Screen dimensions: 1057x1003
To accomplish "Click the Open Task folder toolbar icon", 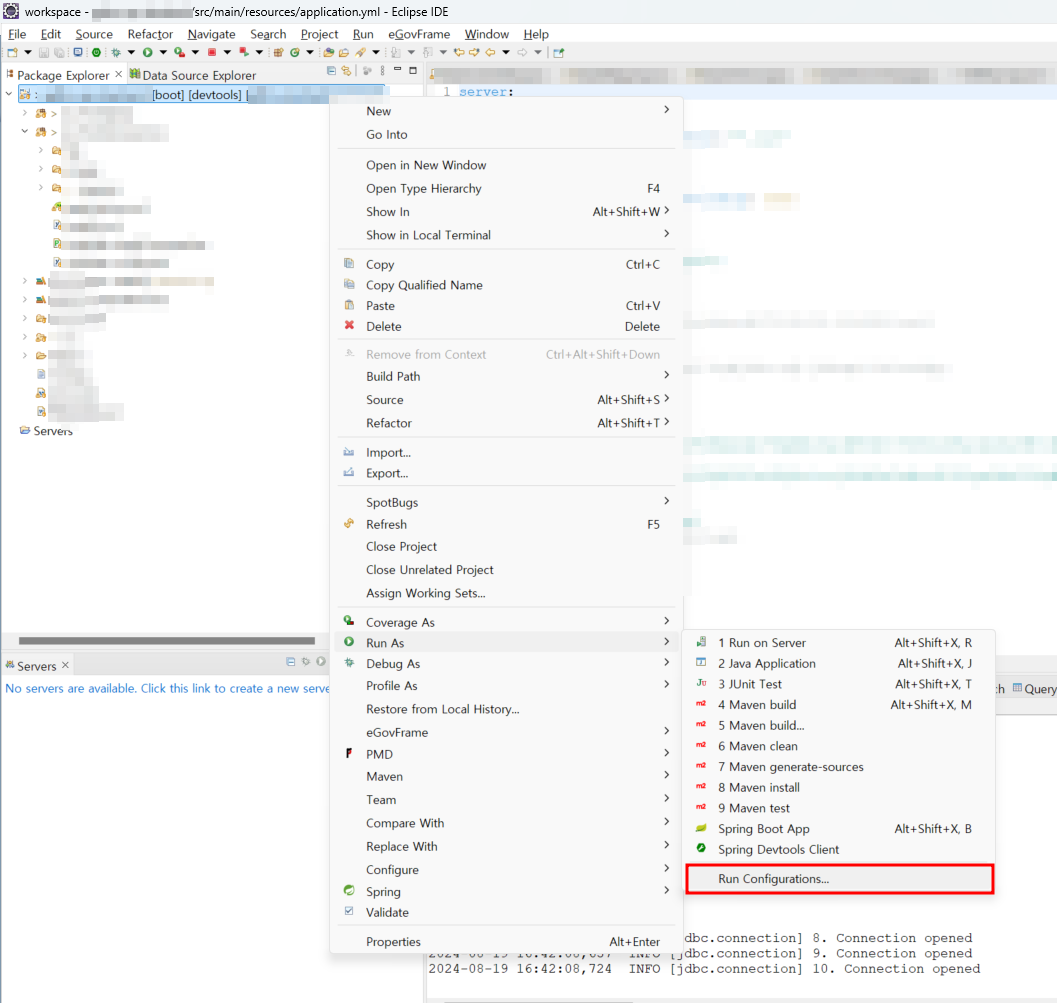I will click(x=344, y=53).
